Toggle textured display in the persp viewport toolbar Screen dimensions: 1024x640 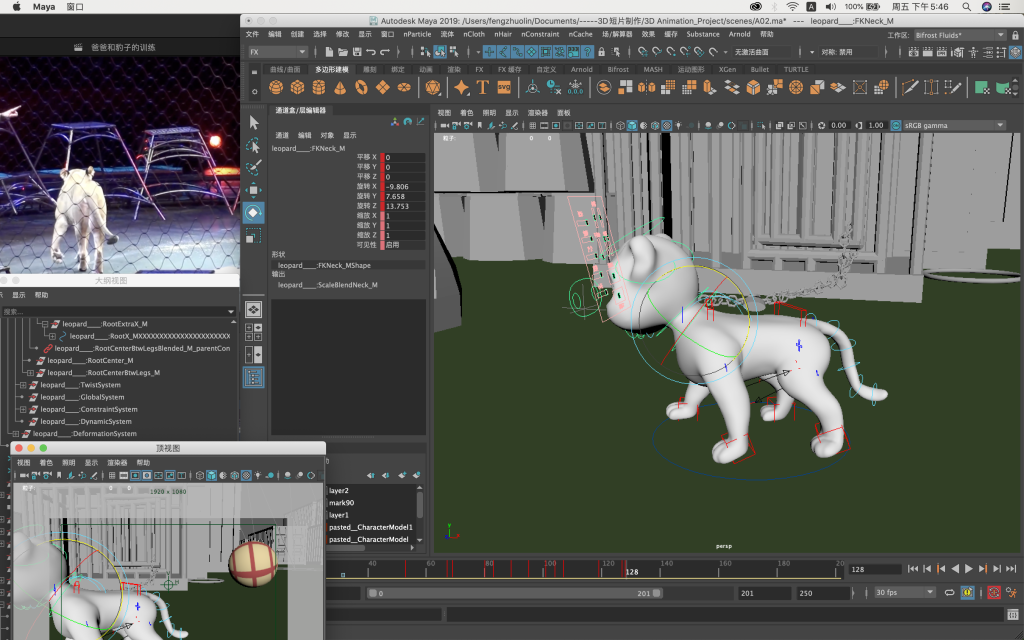[x=667, y=125]
